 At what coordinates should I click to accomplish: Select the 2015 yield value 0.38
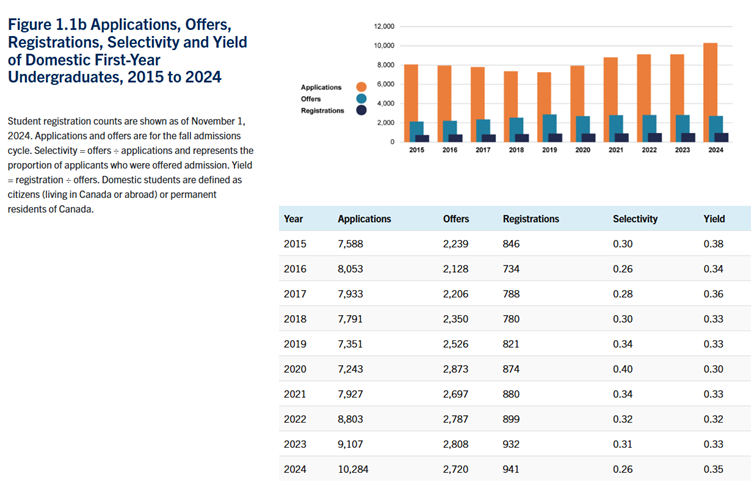pyautogui.click(x=712, y=243)
